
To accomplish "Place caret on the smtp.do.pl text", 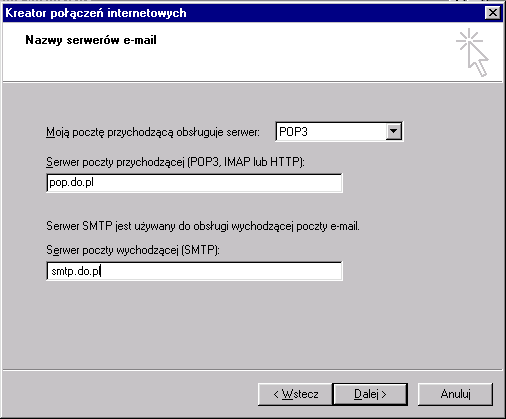I will pos(76,271).
